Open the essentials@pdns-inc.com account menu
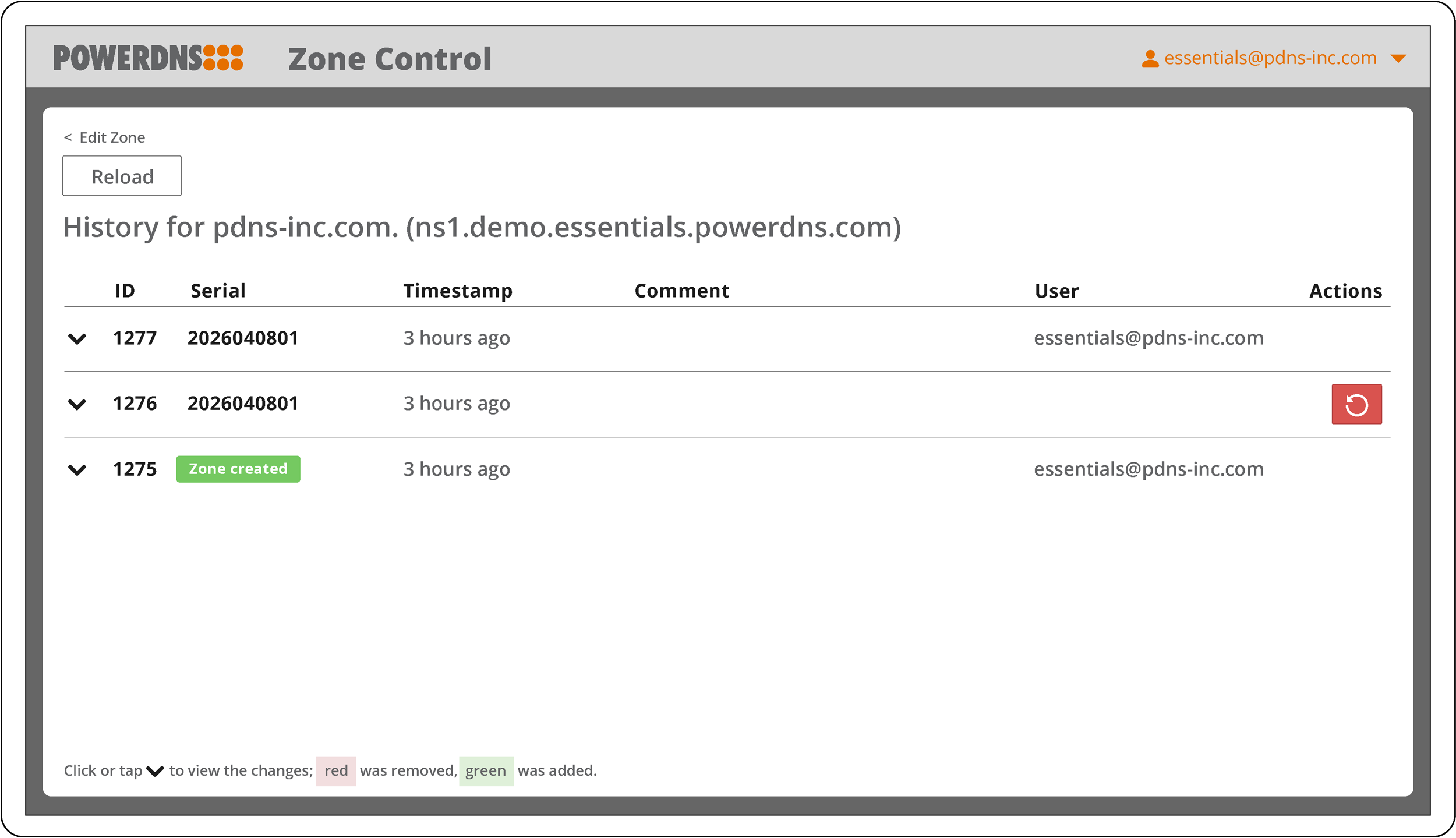 [x=1270, y=58]
